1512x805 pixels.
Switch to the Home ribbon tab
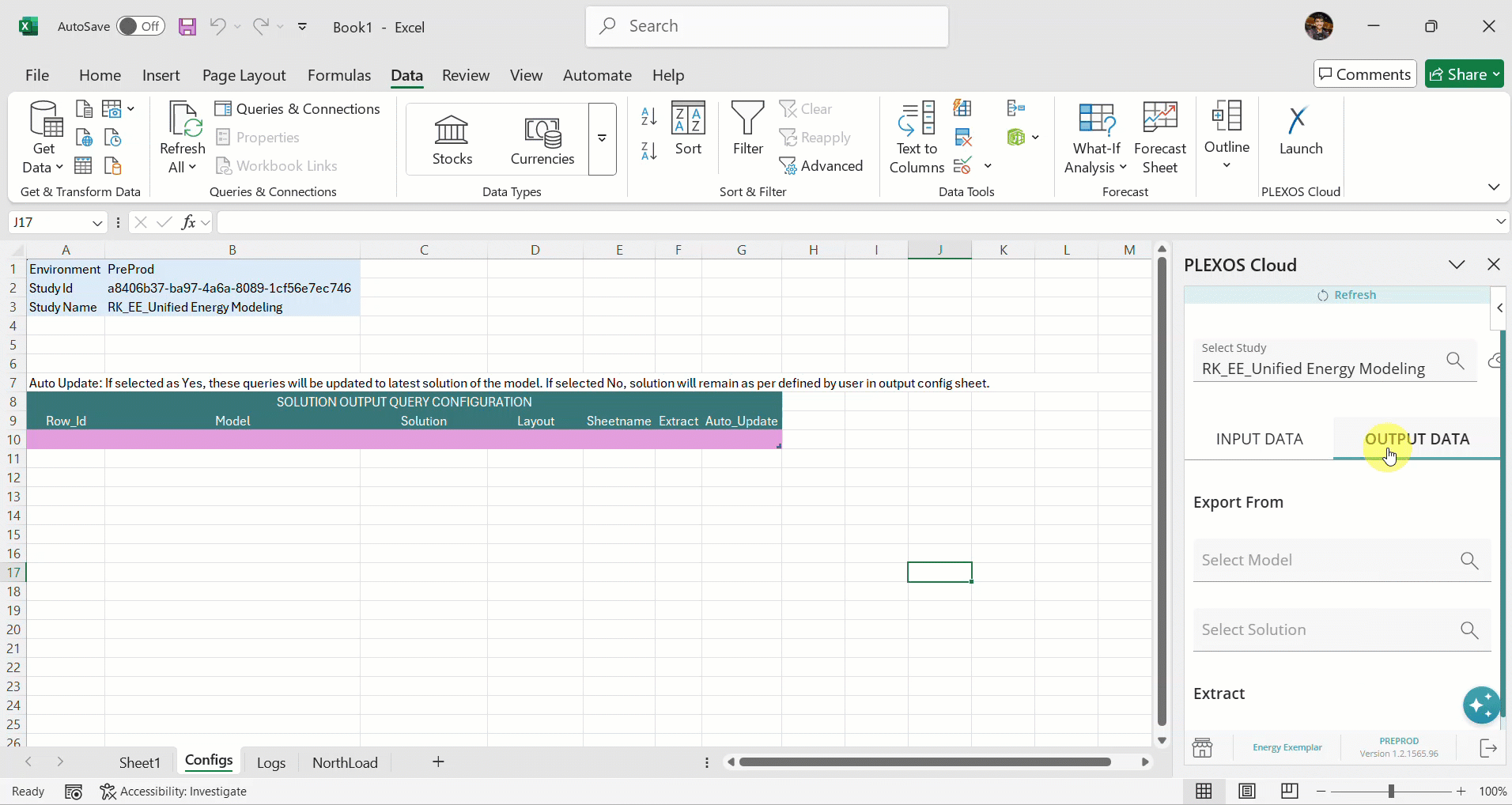tap(100, 75)
